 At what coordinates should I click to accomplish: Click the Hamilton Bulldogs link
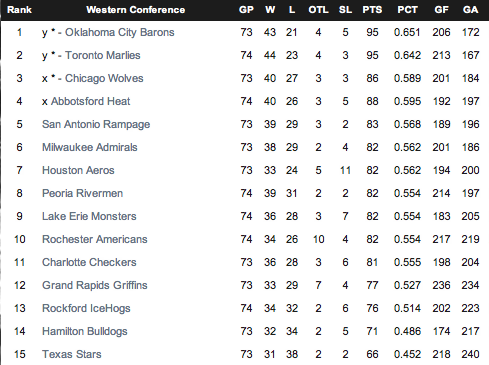tap(85, 331)
